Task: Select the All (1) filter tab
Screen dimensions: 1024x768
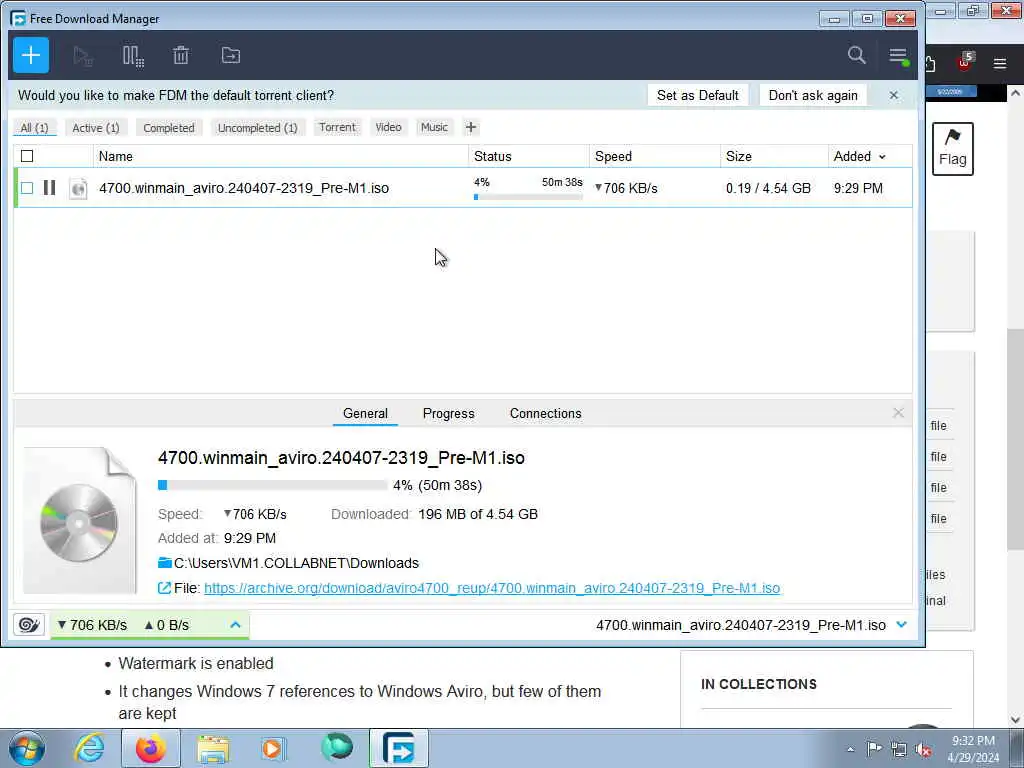Action: pos(35,128)
